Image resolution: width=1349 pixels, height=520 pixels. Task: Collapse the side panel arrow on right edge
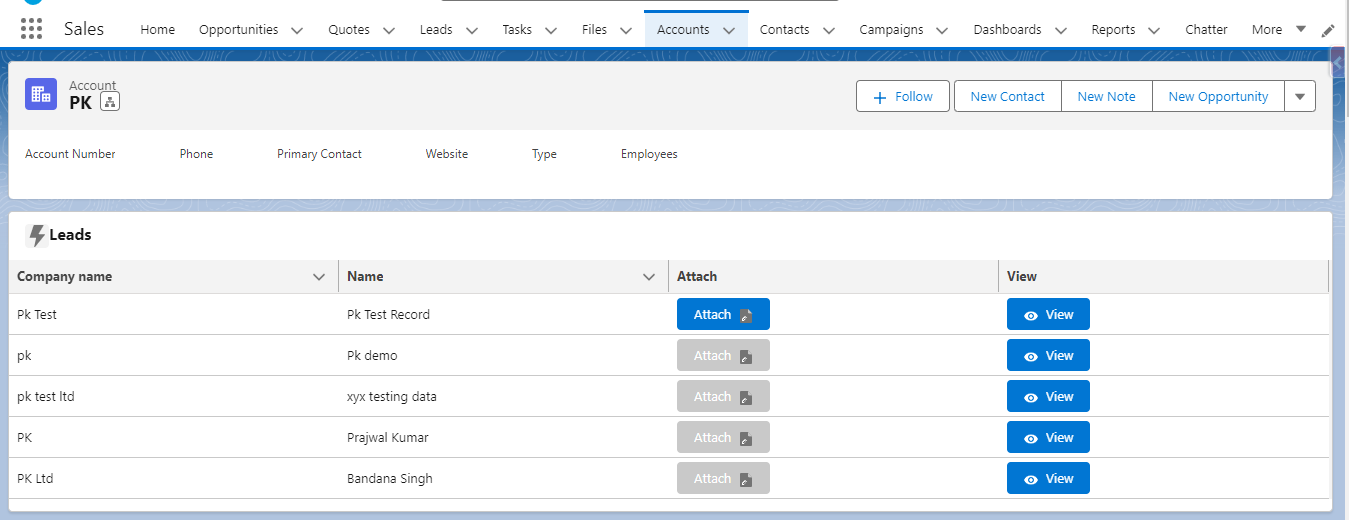coord(1338,64)
